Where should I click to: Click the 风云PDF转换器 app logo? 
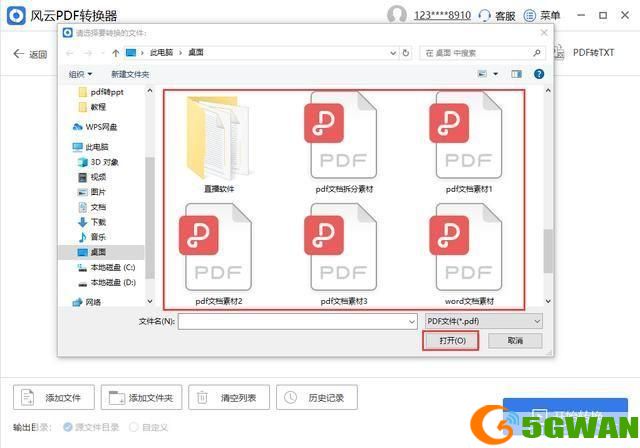click(x=16, y=16)
